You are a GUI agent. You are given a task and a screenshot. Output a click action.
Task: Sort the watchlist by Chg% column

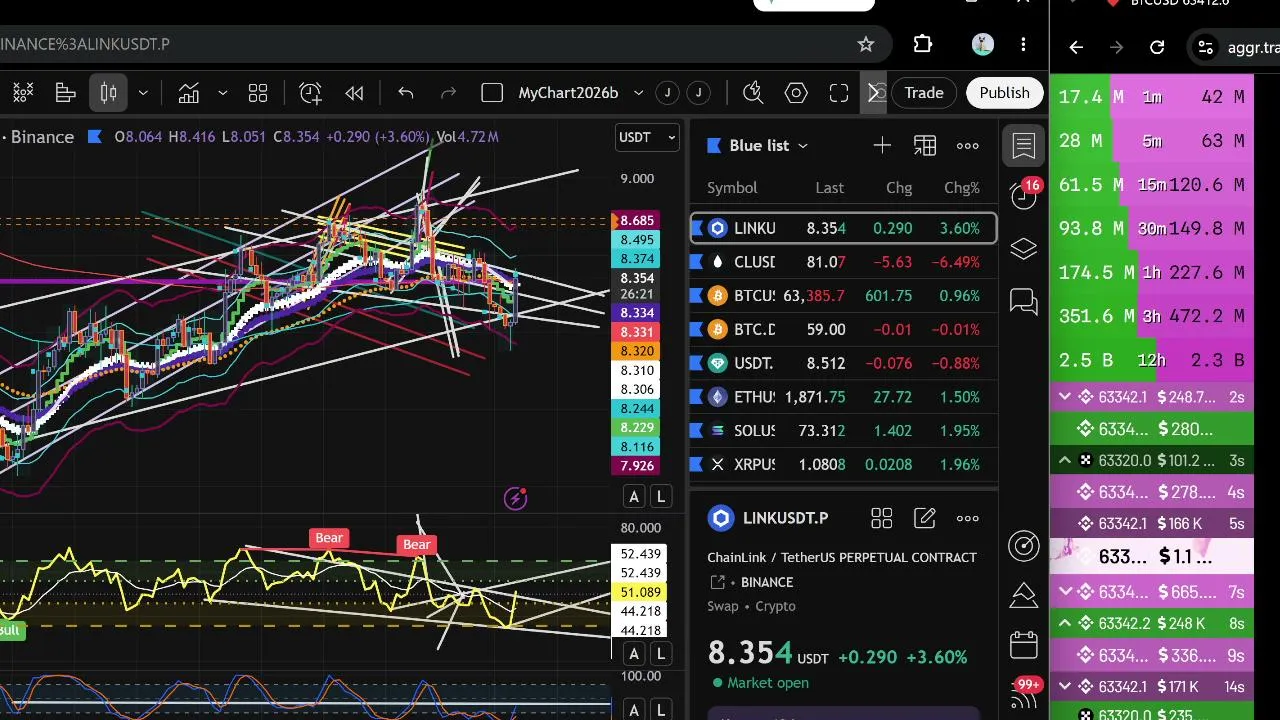(962, 188)
